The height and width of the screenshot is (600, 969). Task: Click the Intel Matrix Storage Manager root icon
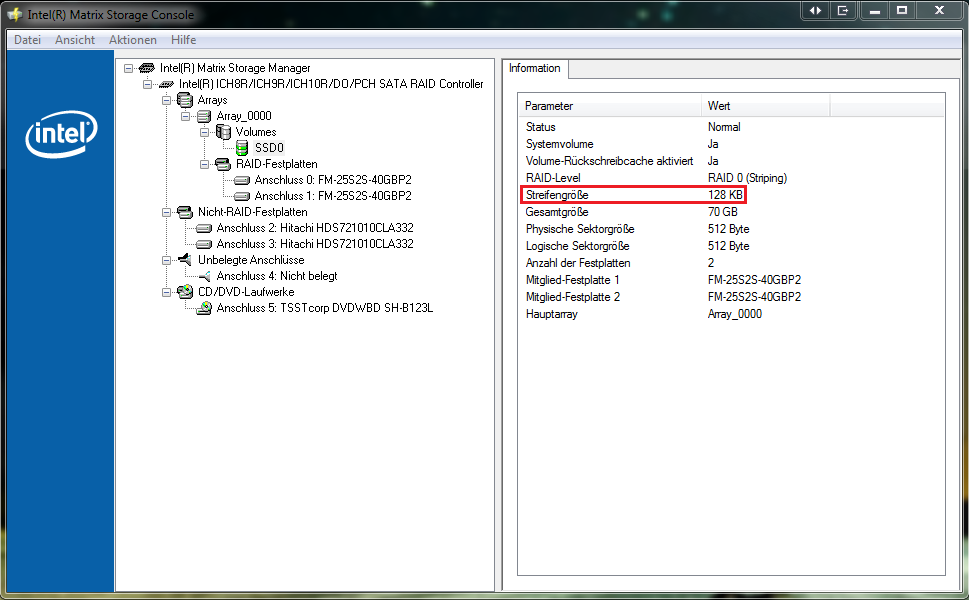pyautogui.click(x=146, y=68)
